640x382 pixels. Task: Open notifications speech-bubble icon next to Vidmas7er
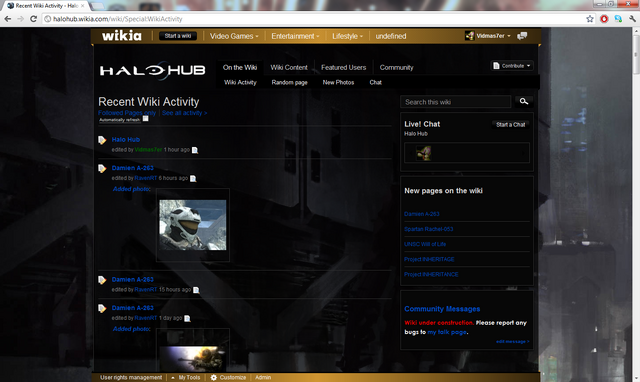[x=522, y=36]
